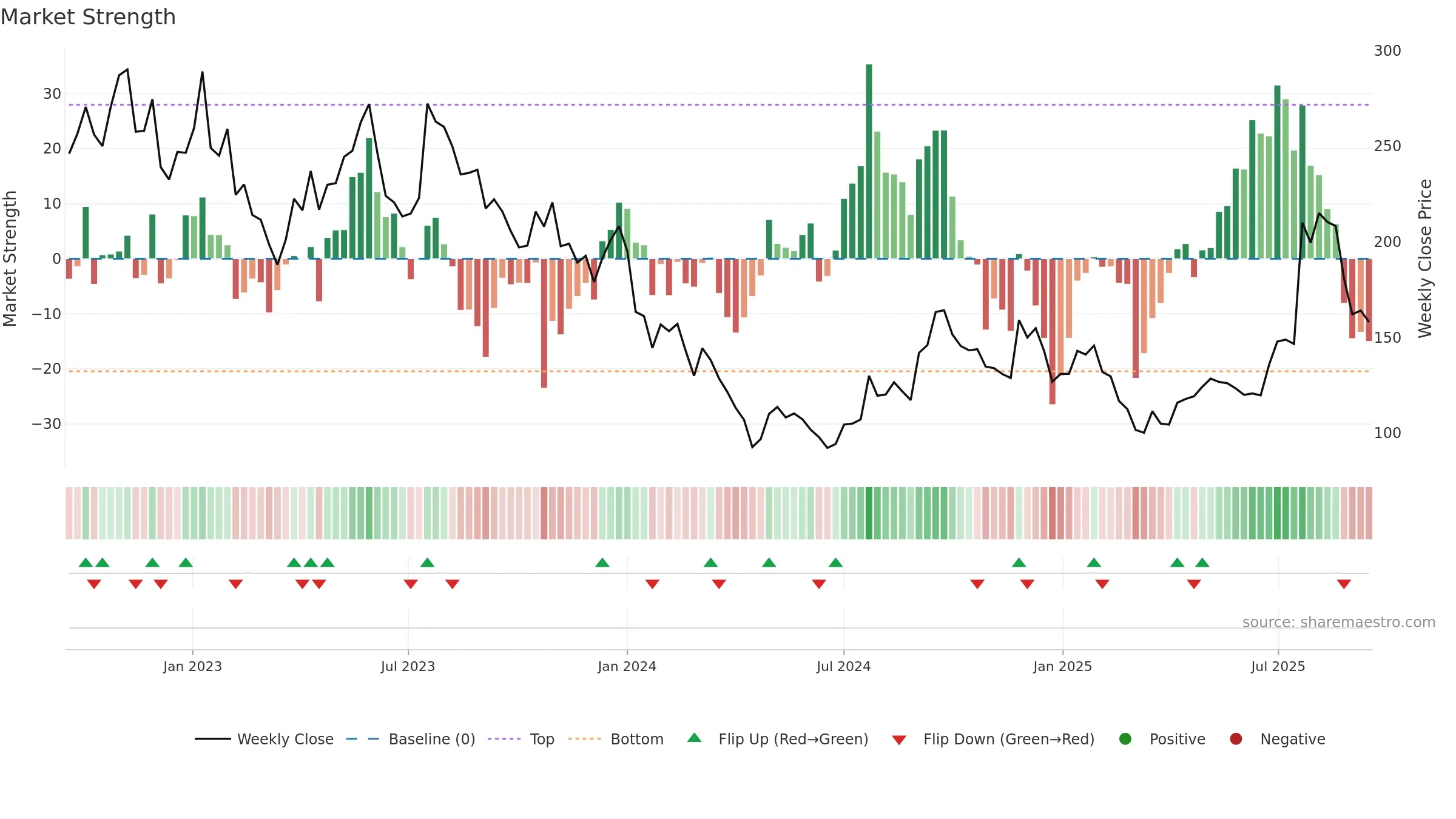Click the Jul 2023 axis label
This screenshot has width=1456, height=819.
pyautogui.click(x=408, y=666)
